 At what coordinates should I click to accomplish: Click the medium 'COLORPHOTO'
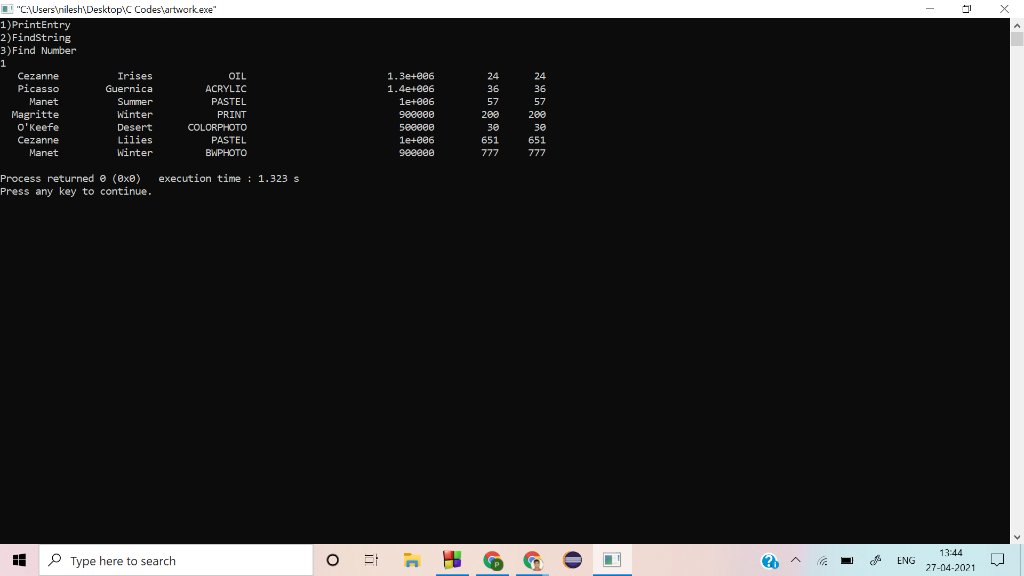coord(217,127)
